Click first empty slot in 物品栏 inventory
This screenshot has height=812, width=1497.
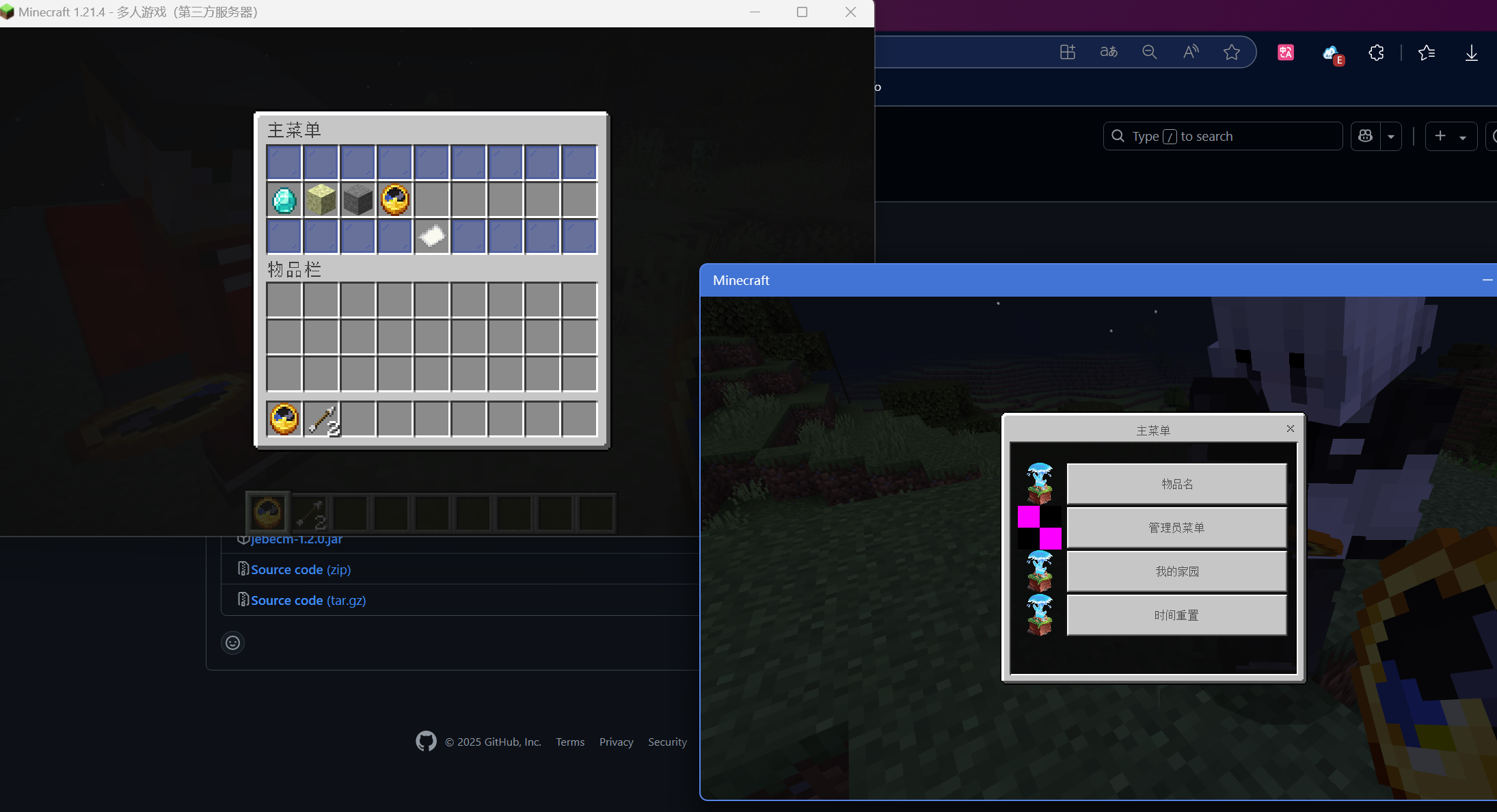tap(284, 301)
